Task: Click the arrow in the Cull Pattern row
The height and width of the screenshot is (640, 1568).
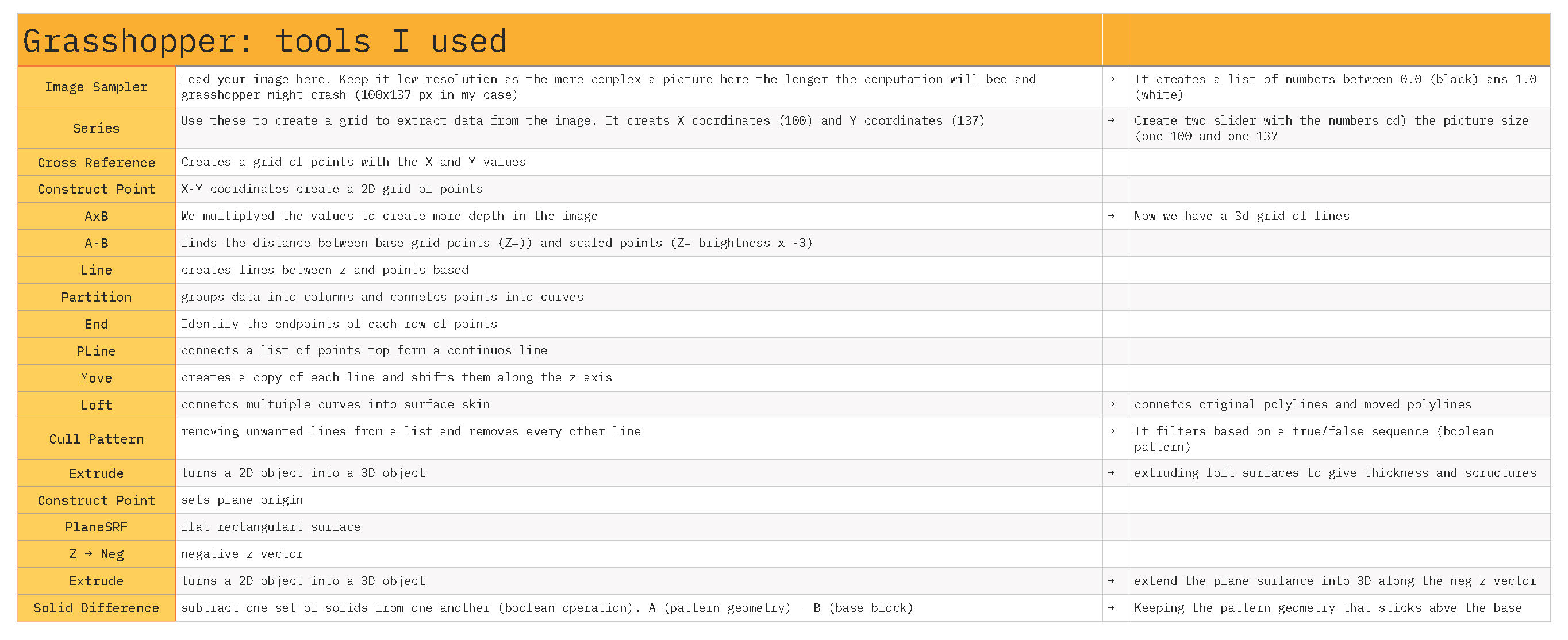Action: pos(1111,431)
